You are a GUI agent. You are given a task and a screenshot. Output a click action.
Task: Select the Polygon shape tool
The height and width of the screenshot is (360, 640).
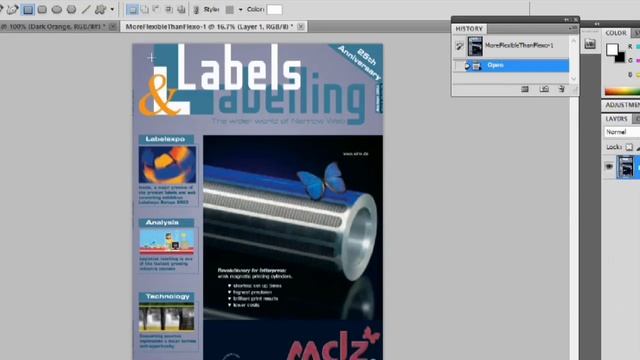[71, 9]
